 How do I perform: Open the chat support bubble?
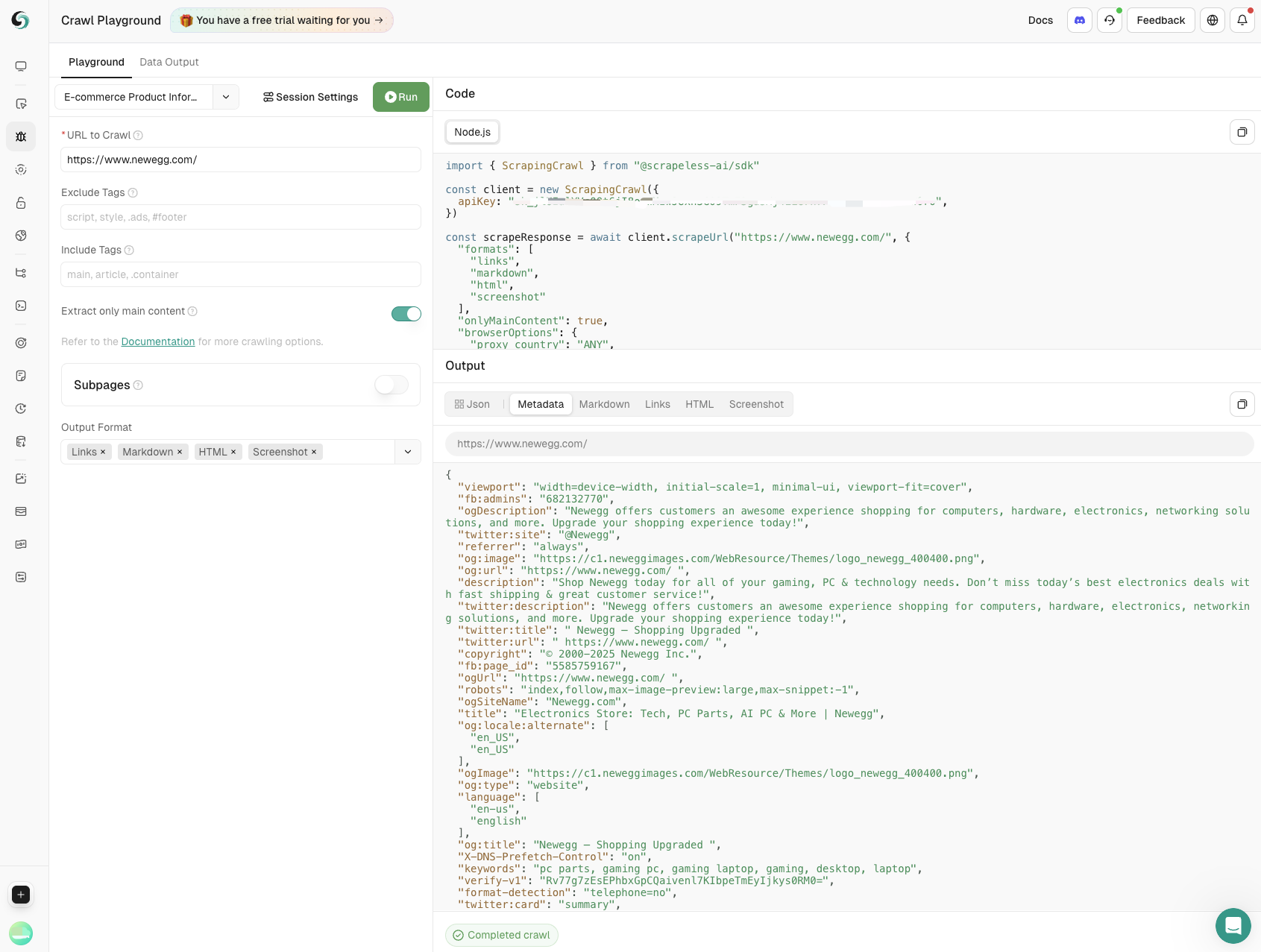(x=1233, y=926)
